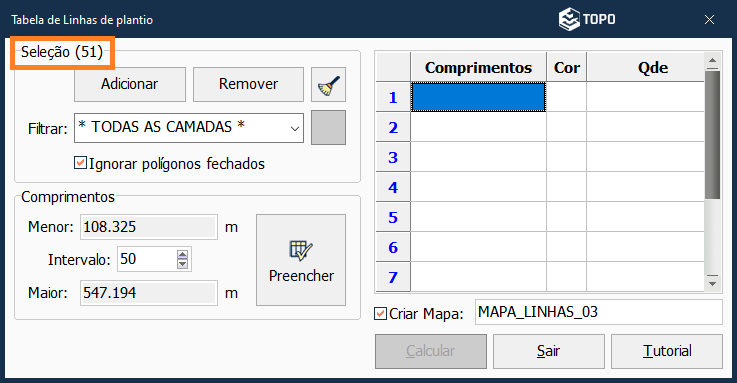Click the Sair button to exit

click(549, 351)
